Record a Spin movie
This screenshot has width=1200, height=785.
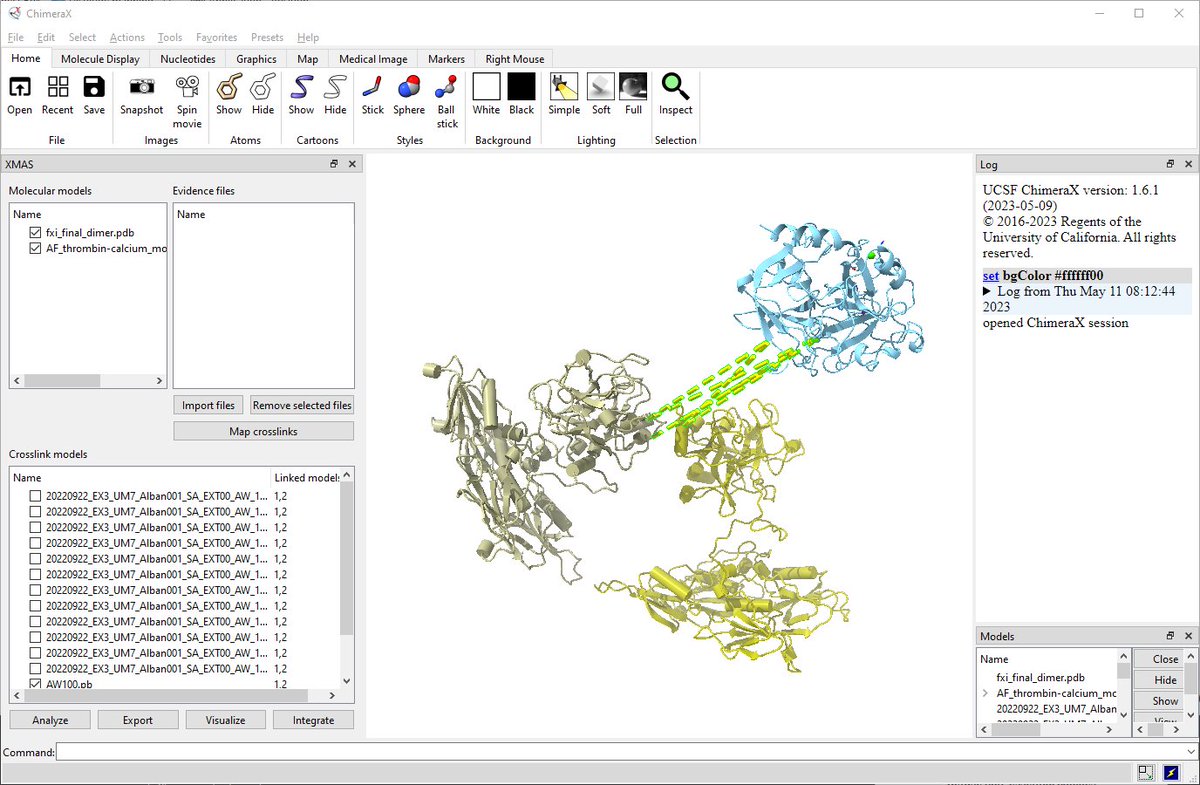187,88
